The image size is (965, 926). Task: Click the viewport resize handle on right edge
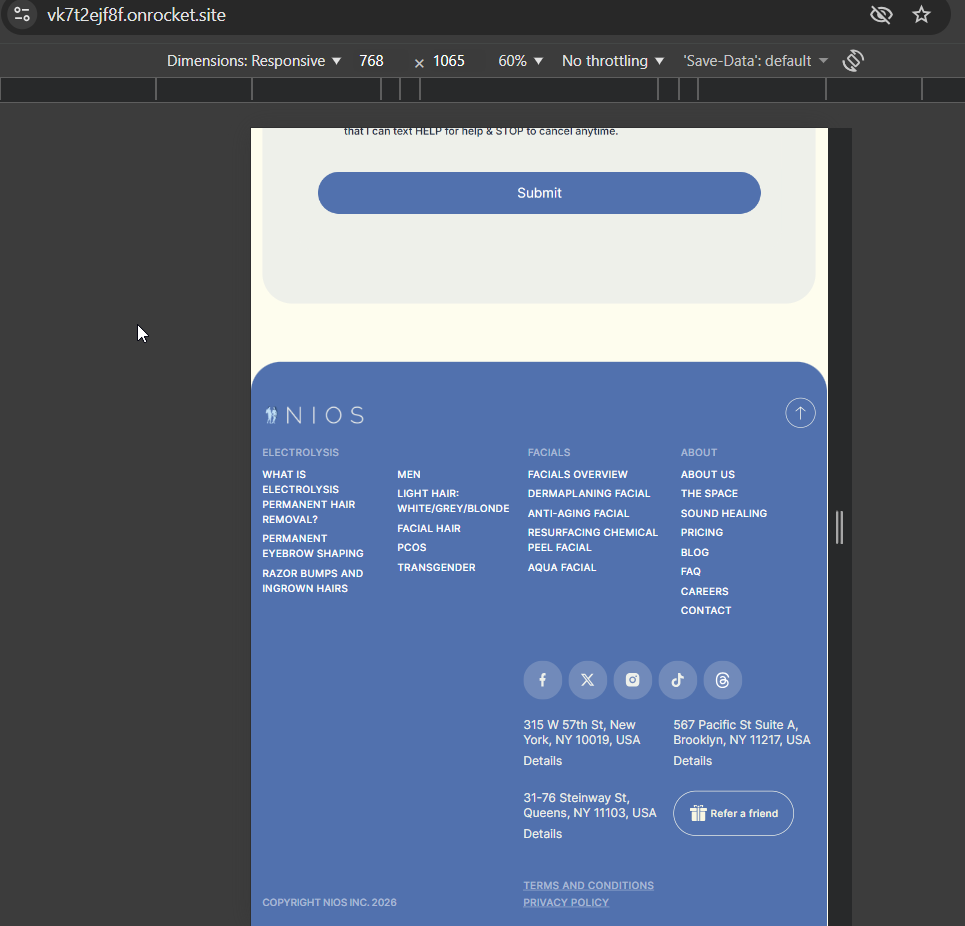(839, 527)
